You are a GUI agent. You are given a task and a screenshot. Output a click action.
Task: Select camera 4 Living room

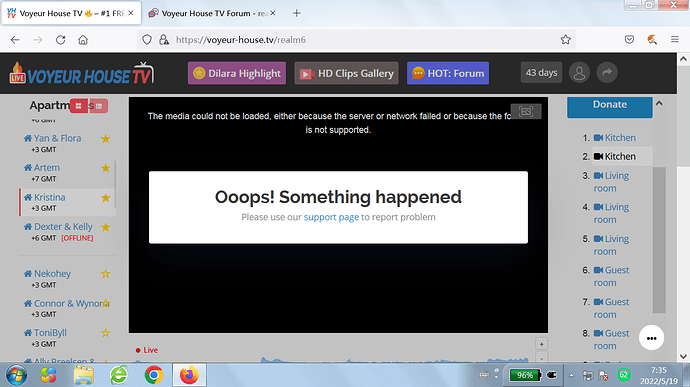[611, 213]
